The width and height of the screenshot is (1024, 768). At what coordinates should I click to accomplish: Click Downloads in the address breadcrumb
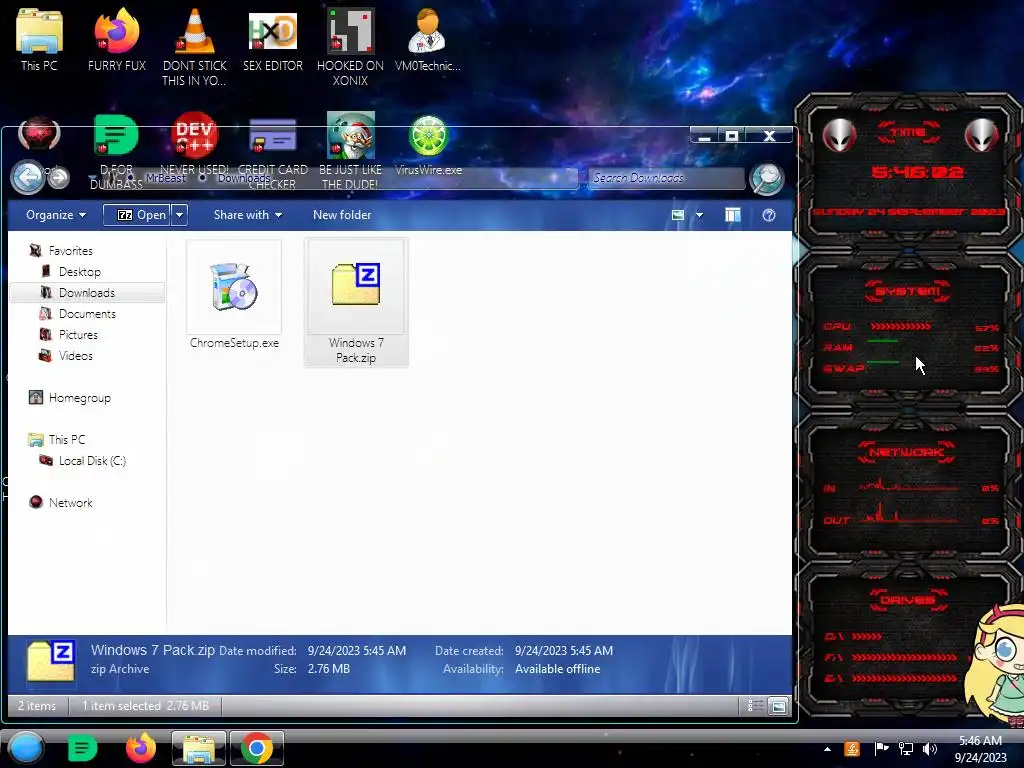[x=244, y=178]
